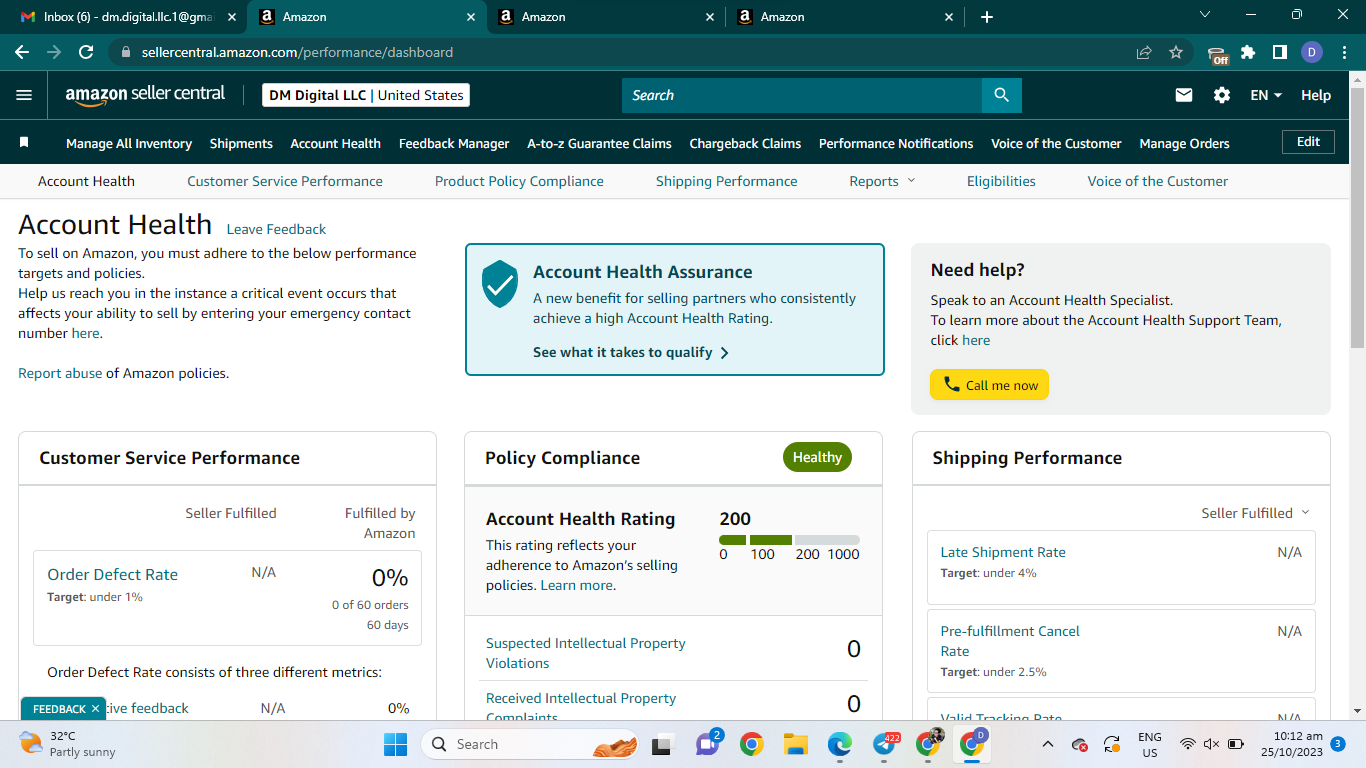The width and height of the screenshot is (1366, 768).
Task: Open A-to-z Guarantee Claims
Action: (599, 143)
